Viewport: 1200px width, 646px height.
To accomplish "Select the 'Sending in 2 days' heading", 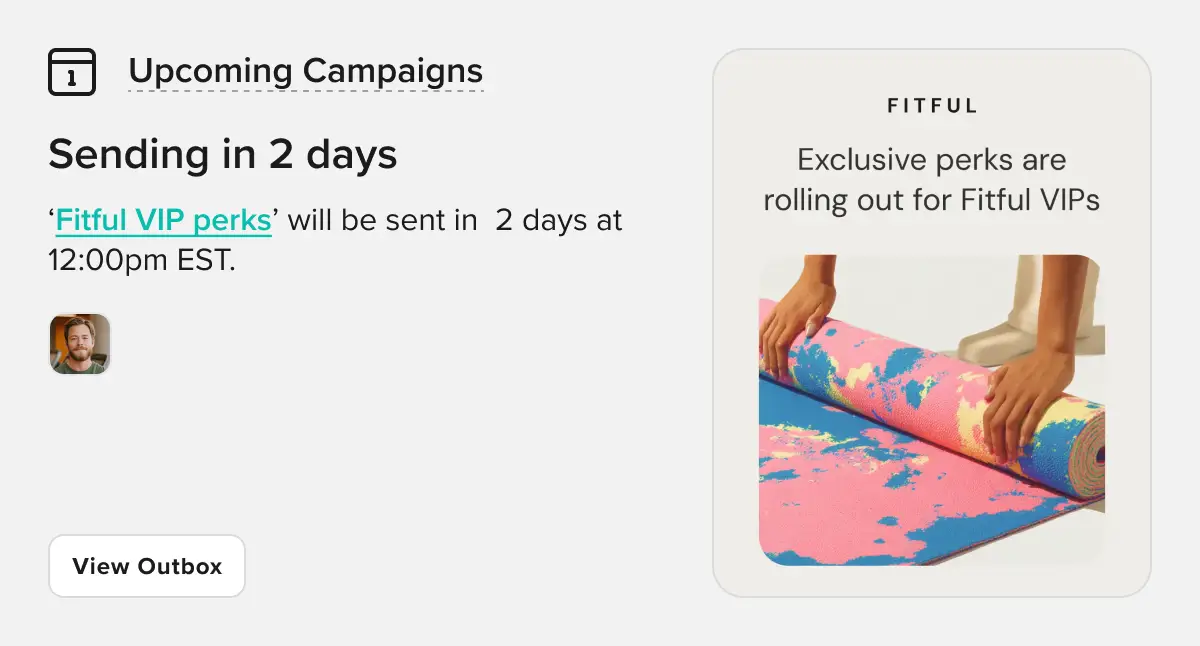I will (223, 154).
